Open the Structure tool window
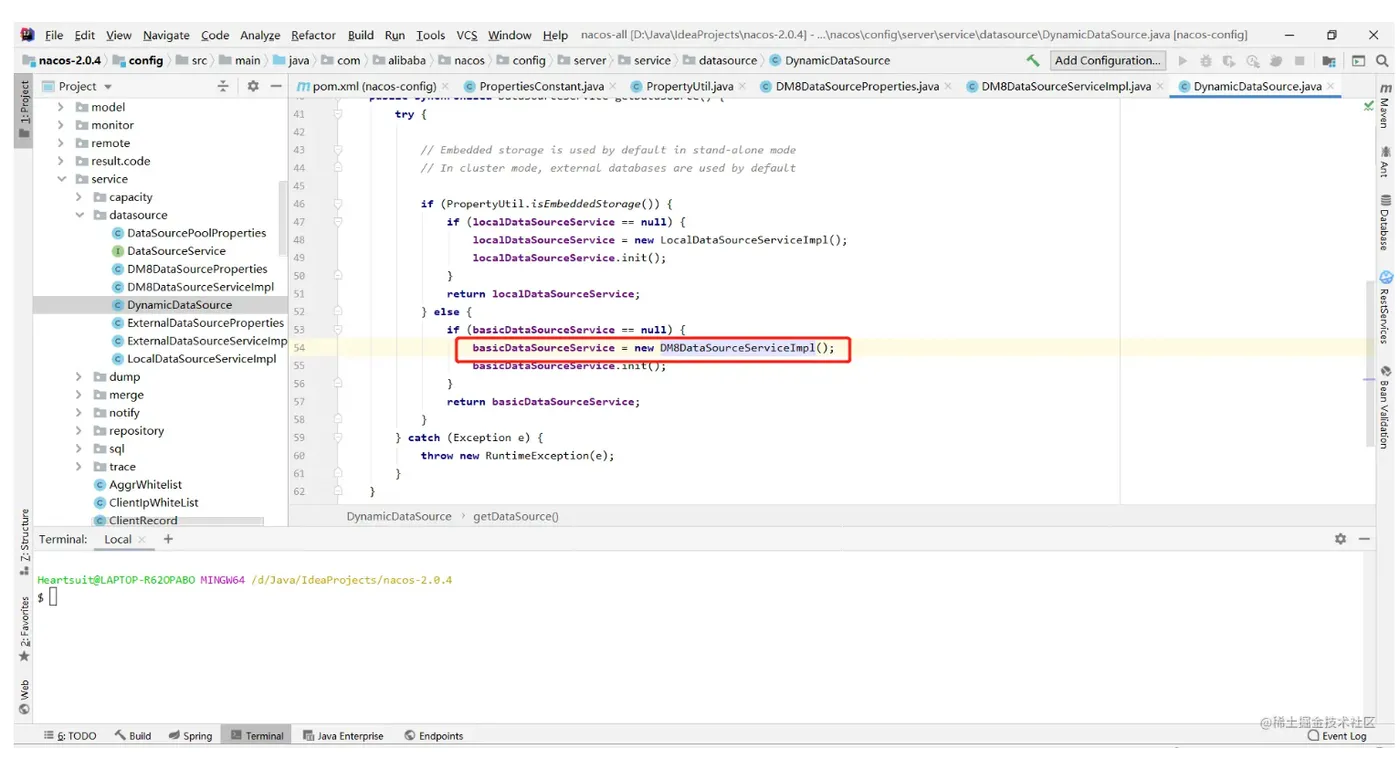Image resolution: width=1400 pixels, height=759 pixels. click(24, 542)
